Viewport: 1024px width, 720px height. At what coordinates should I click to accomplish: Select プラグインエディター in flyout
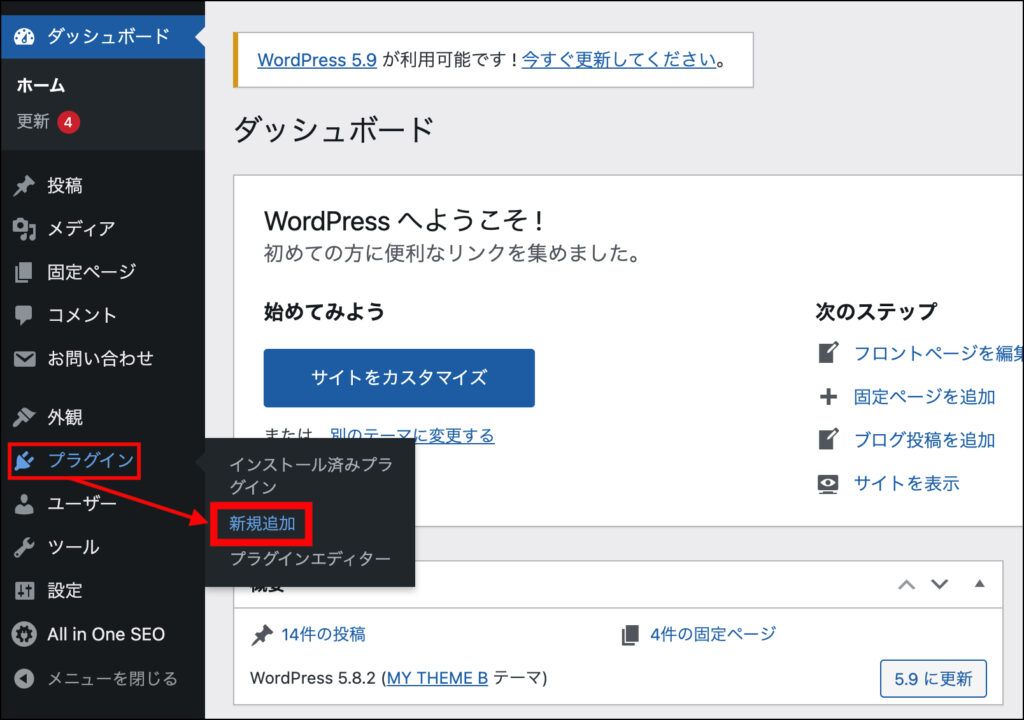(310, 559)
